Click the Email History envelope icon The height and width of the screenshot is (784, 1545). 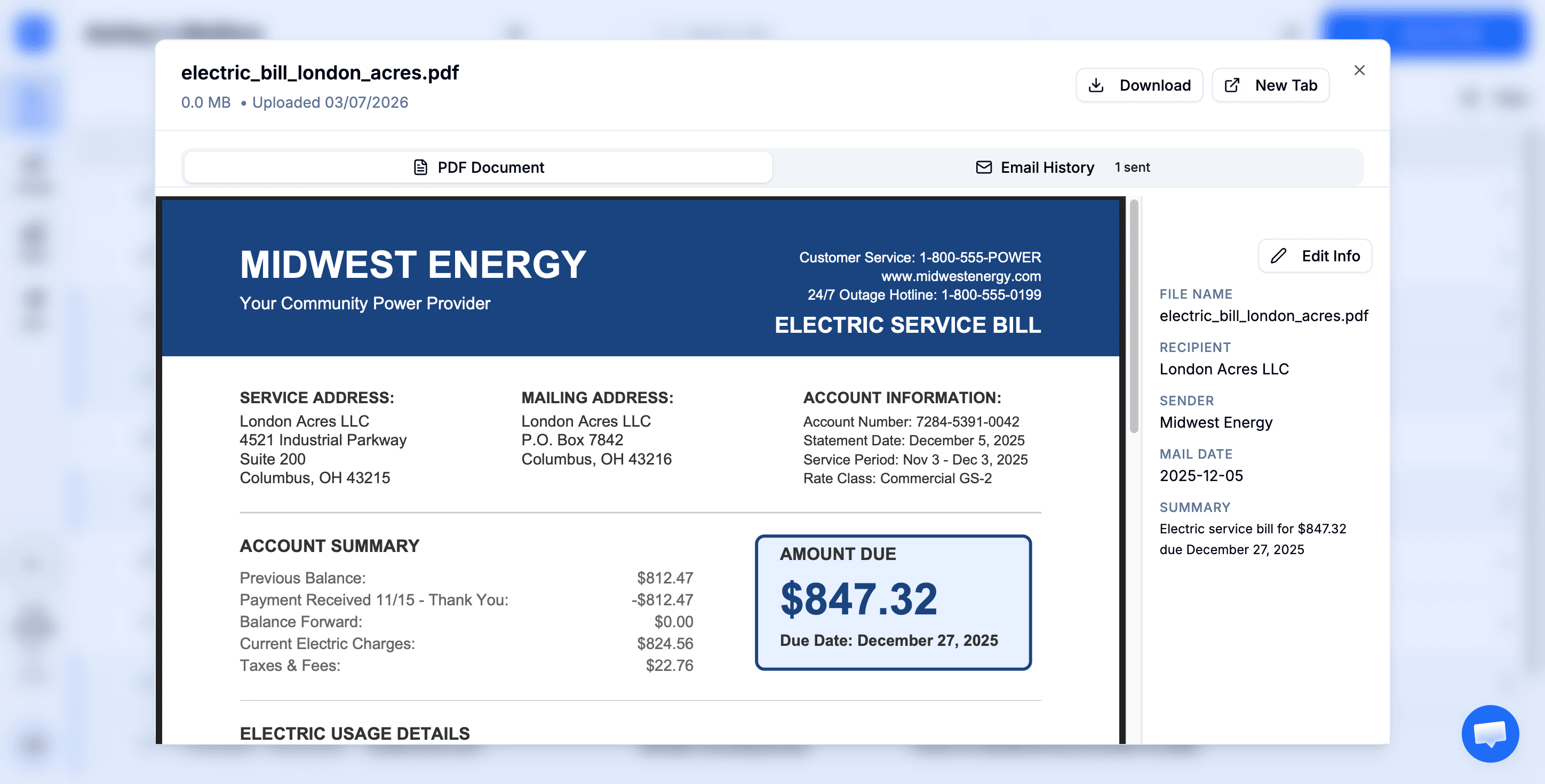click(x=984, y=167)
